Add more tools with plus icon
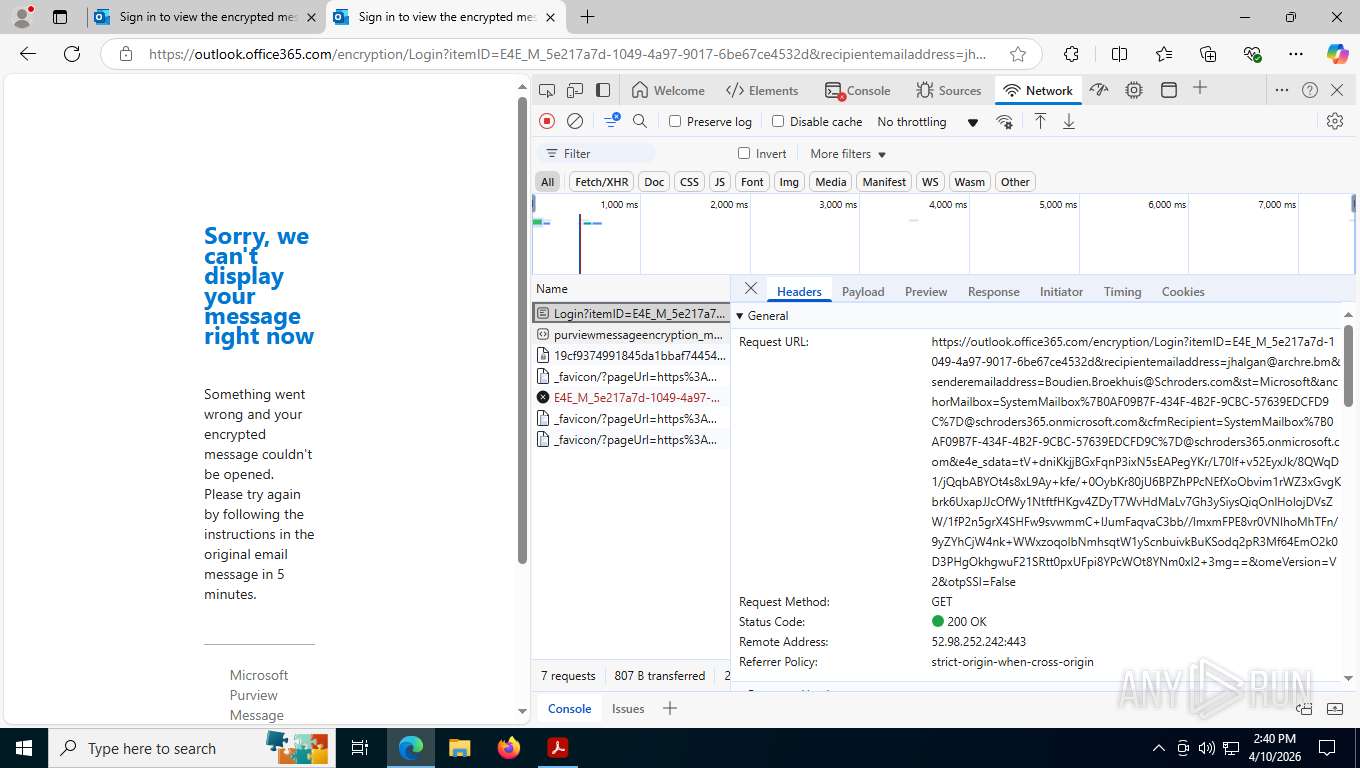This screenshot has height=768, width=1360. (1200, 88)
